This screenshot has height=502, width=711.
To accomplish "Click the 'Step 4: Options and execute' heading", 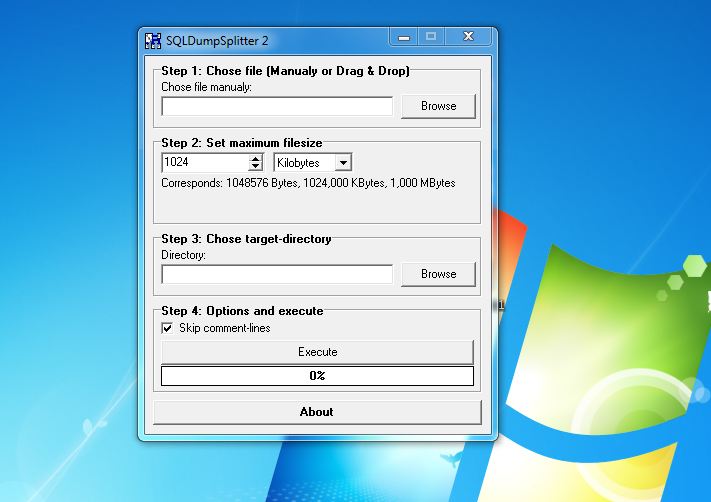I will (242, 311).
